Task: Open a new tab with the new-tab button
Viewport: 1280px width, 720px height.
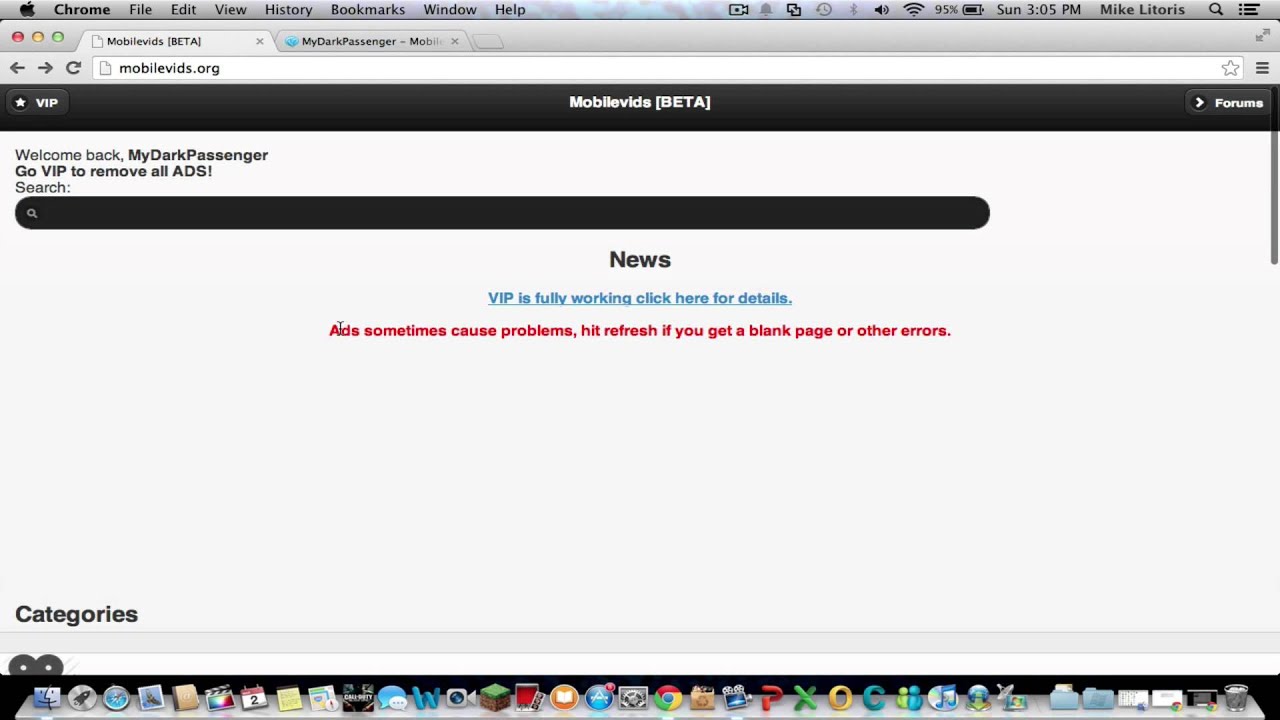Action: (x=487, y=41)
